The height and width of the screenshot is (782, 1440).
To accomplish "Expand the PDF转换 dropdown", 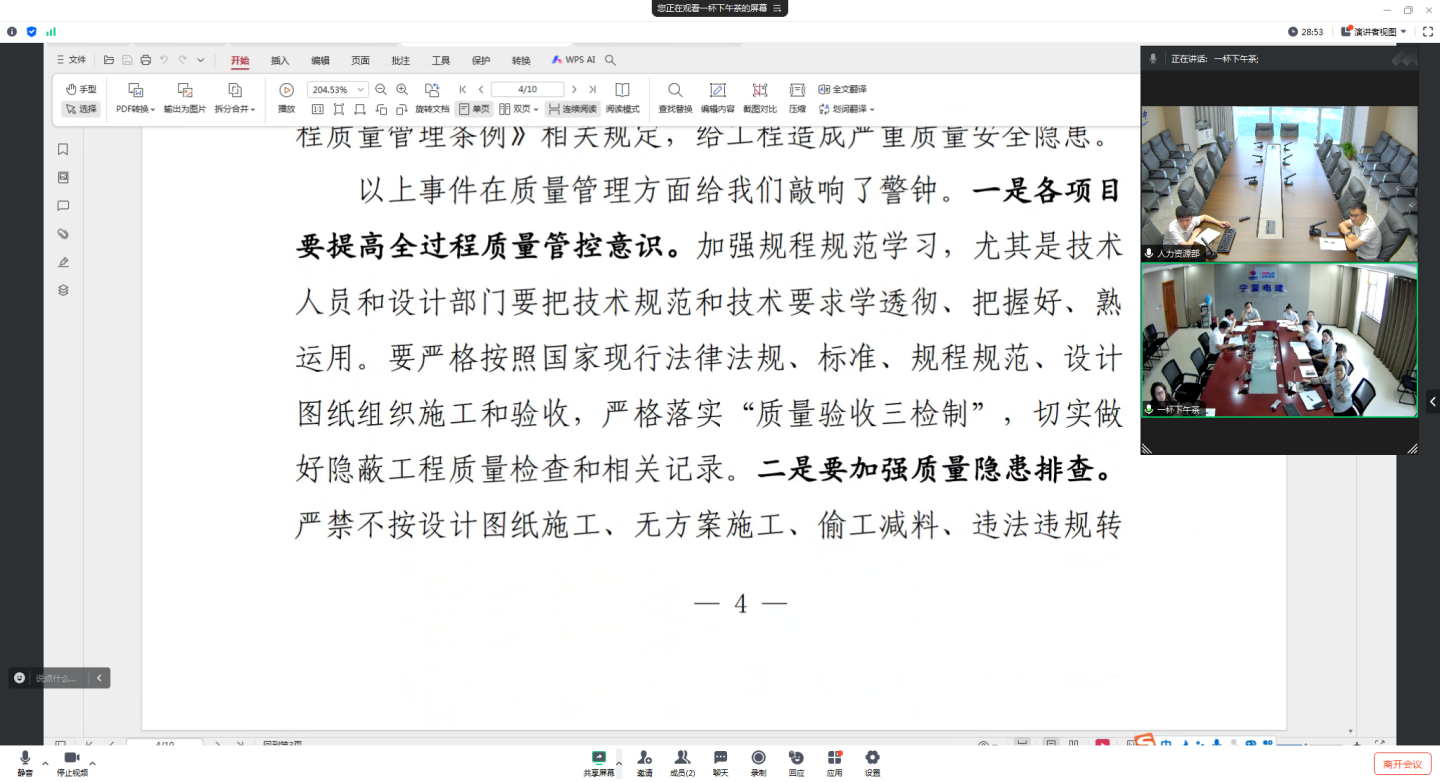I will coord(136,109).
